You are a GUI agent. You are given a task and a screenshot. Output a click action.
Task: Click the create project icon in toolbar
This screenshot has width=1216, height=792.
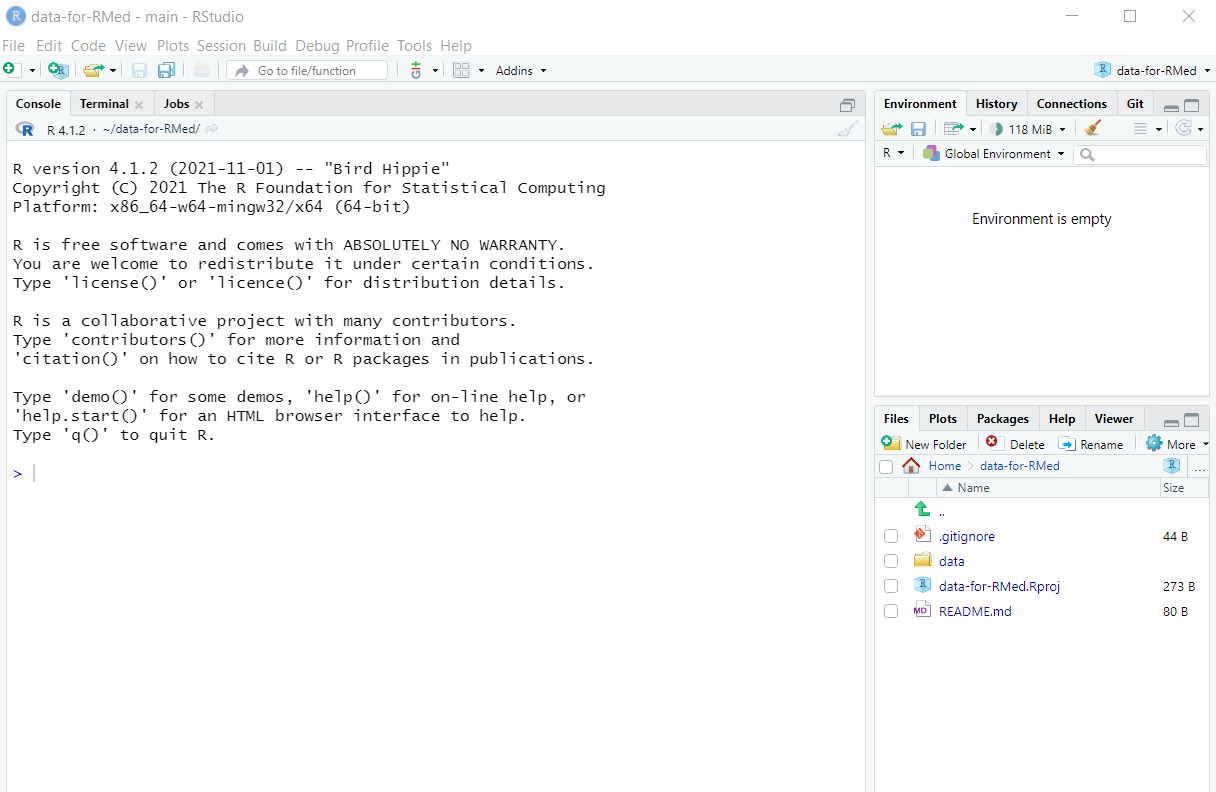tap(58, 70)
